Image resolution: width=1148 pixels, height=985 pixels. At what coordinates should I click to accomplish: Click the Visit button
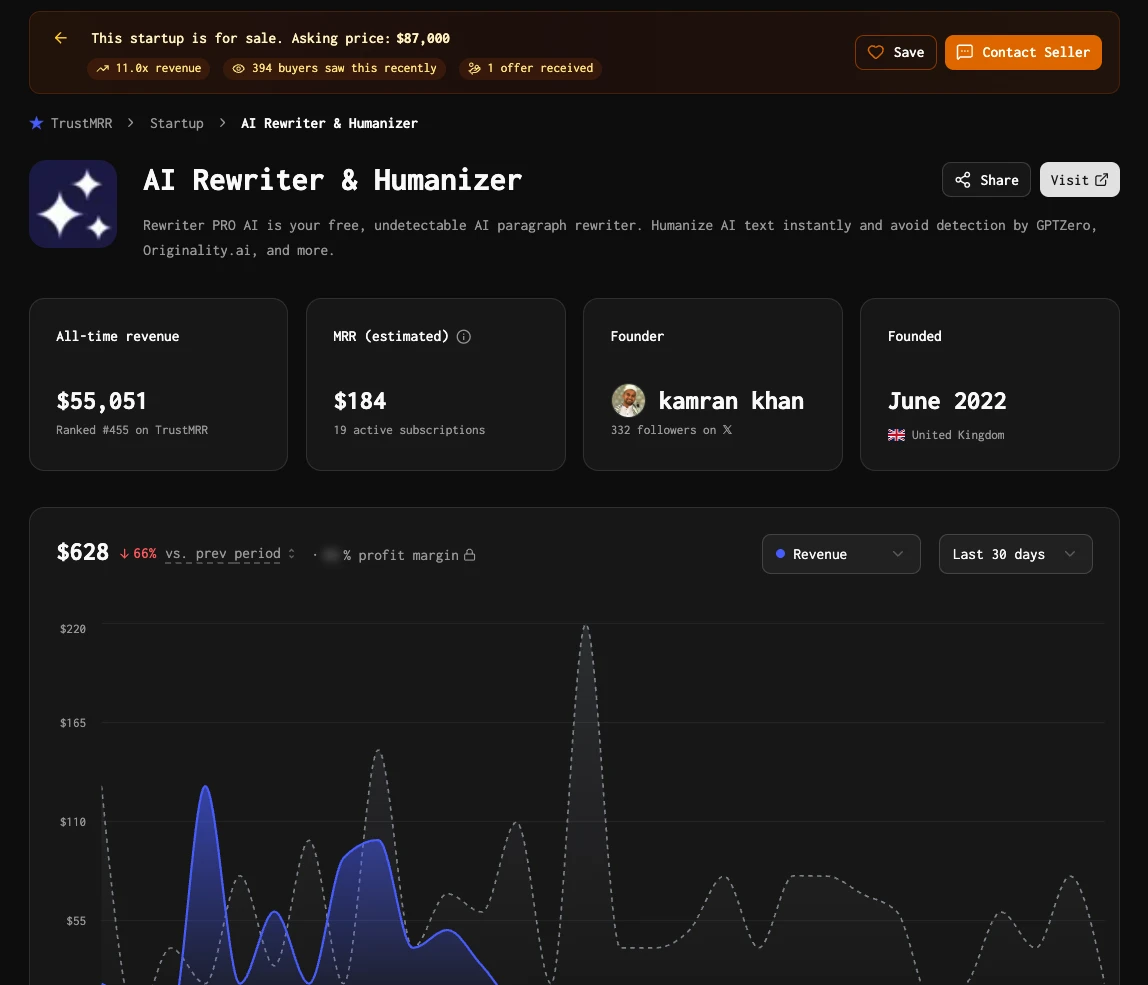[x=1079, y=179]
